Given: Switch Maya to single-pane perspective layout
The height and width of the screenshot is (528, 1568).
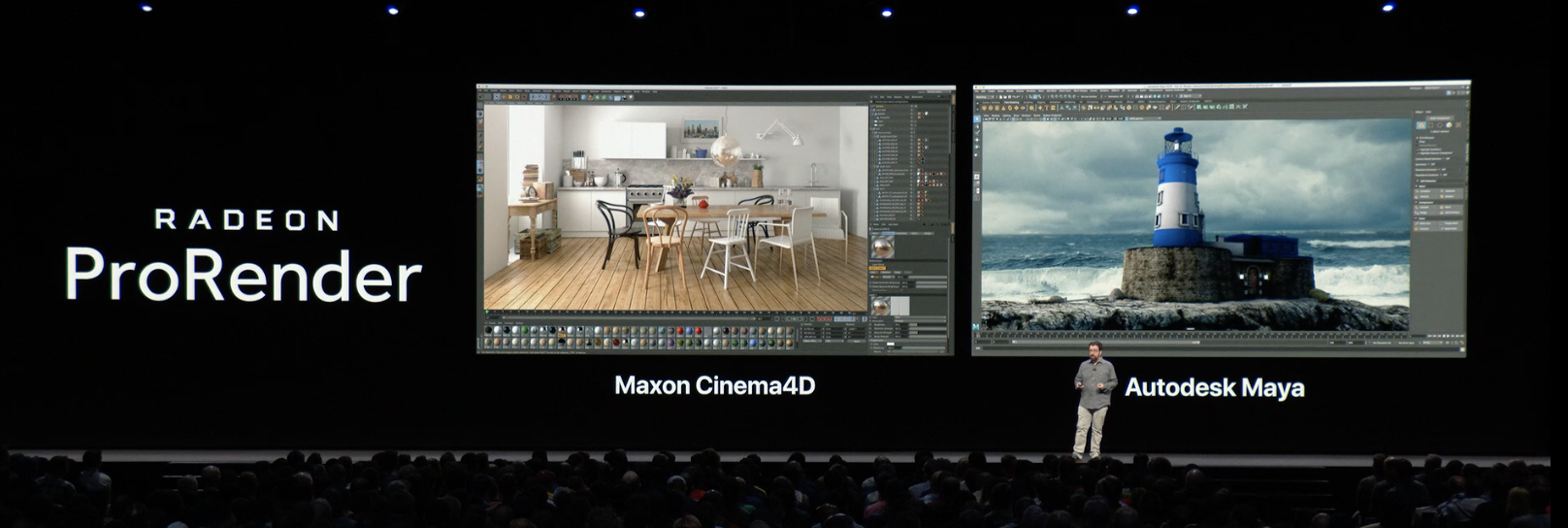Looking at the screenshot, I should (977, 177).
